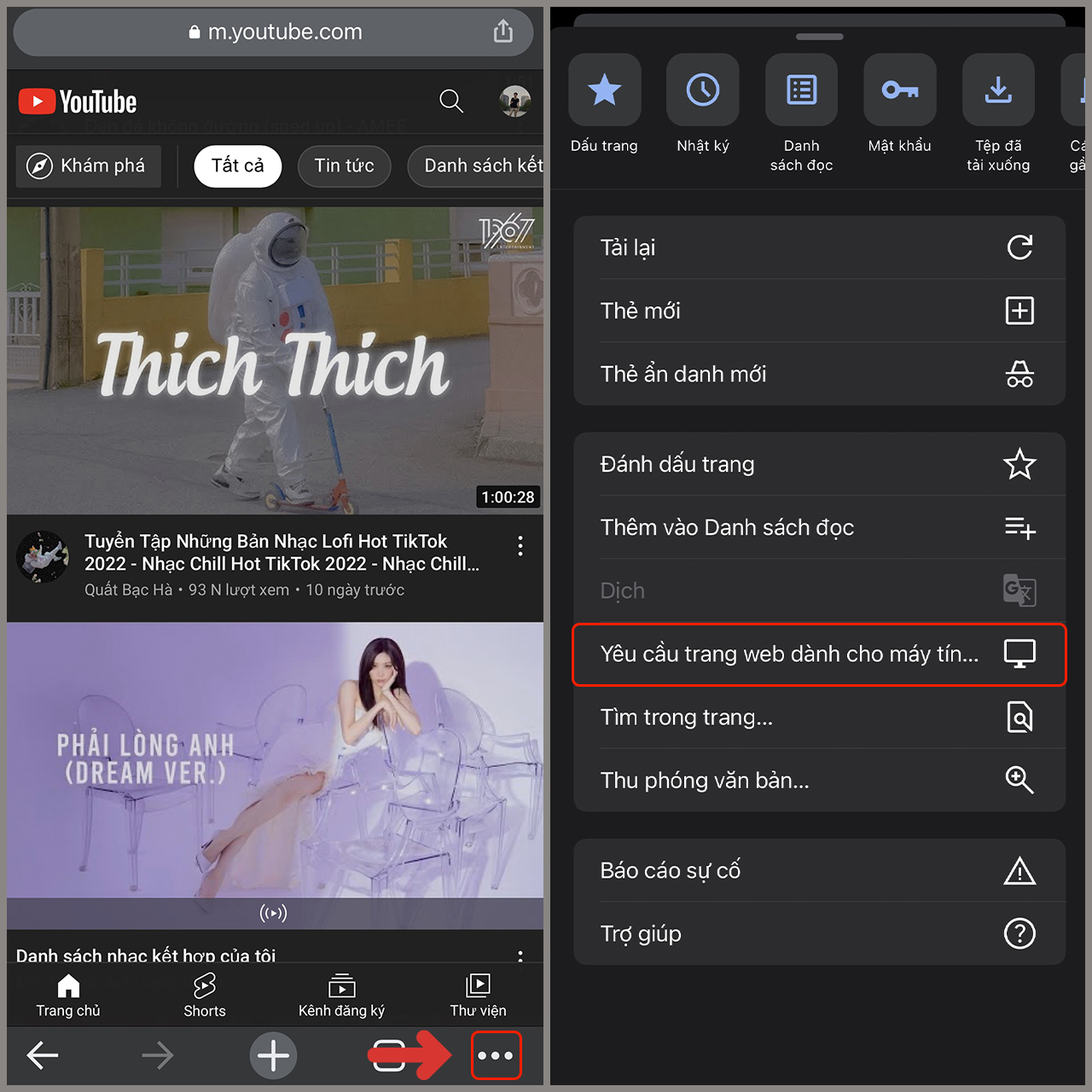This screenshot has width=1092, height=1092.
Task: Open Nhật ký history shortcut
Action: [703, 103]
